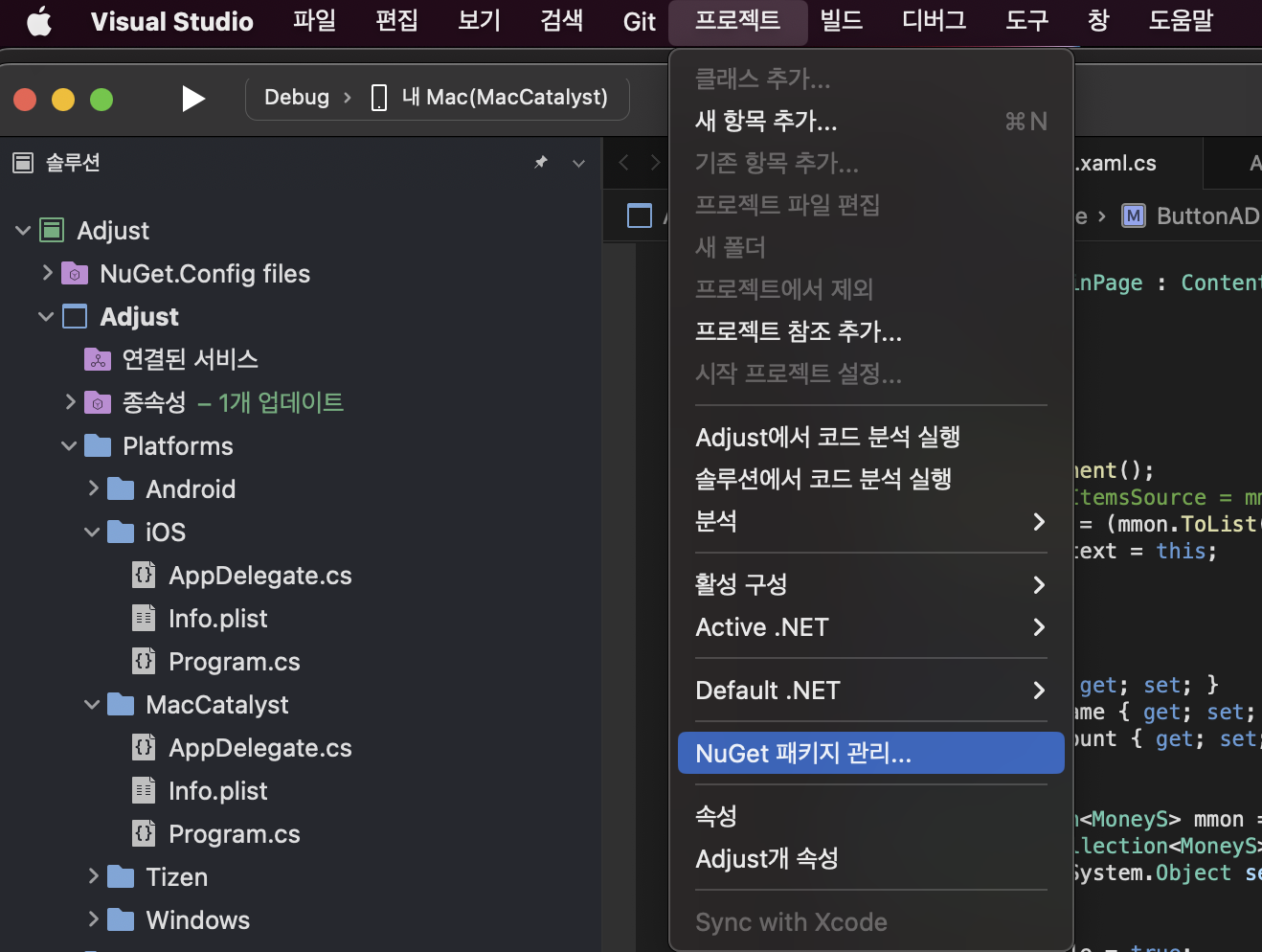Click the MacCatalyst Info.plist file icon

(144, 790)
